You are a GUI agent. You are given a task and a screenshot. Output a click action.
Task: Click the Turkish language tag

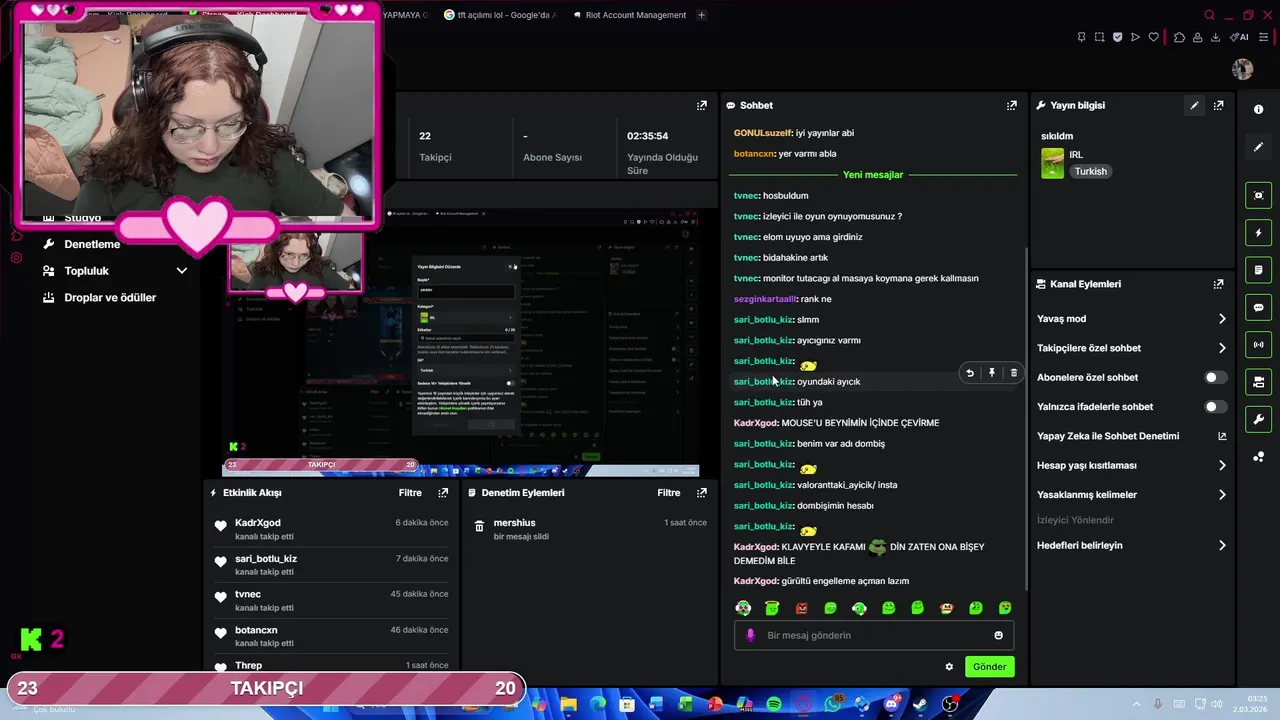coord(1090,172)
